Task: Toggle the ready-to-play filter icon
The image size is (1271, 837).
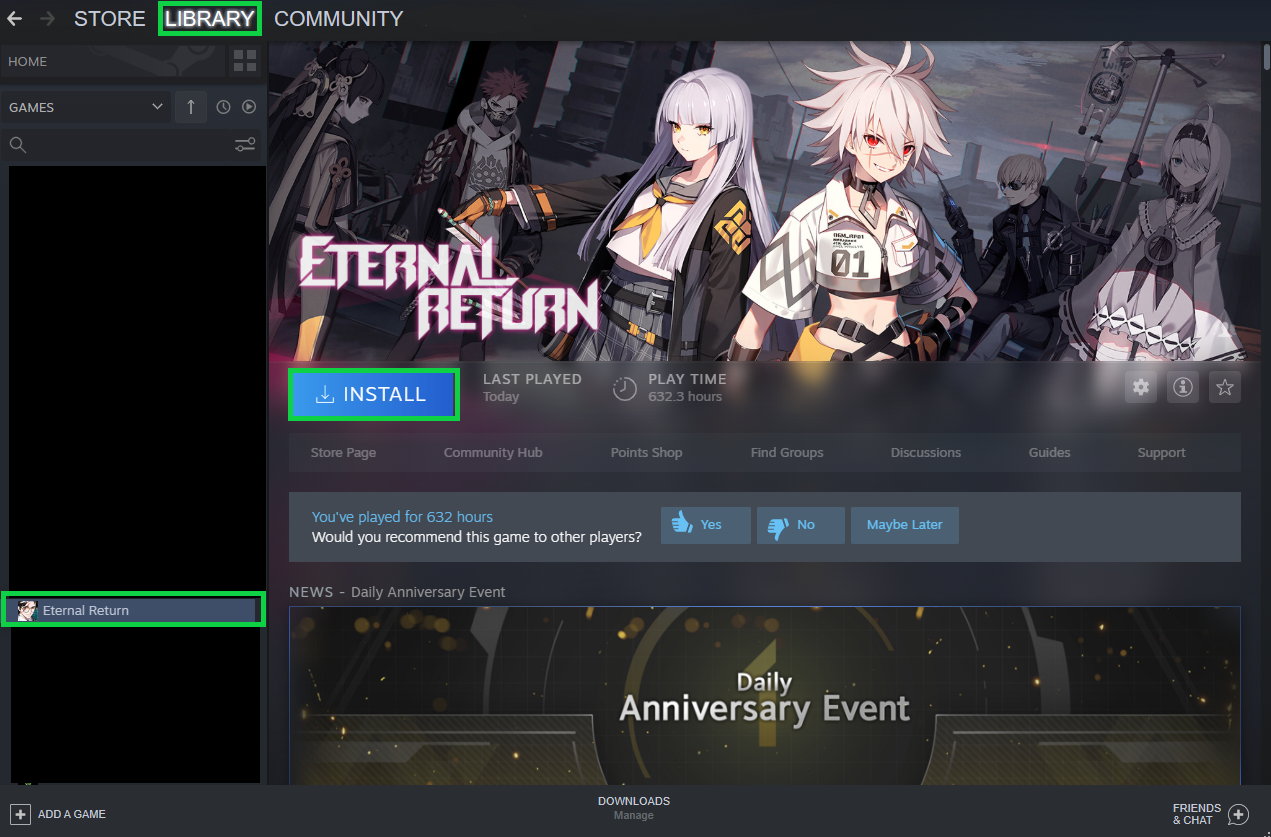Action: click(249, 107)
